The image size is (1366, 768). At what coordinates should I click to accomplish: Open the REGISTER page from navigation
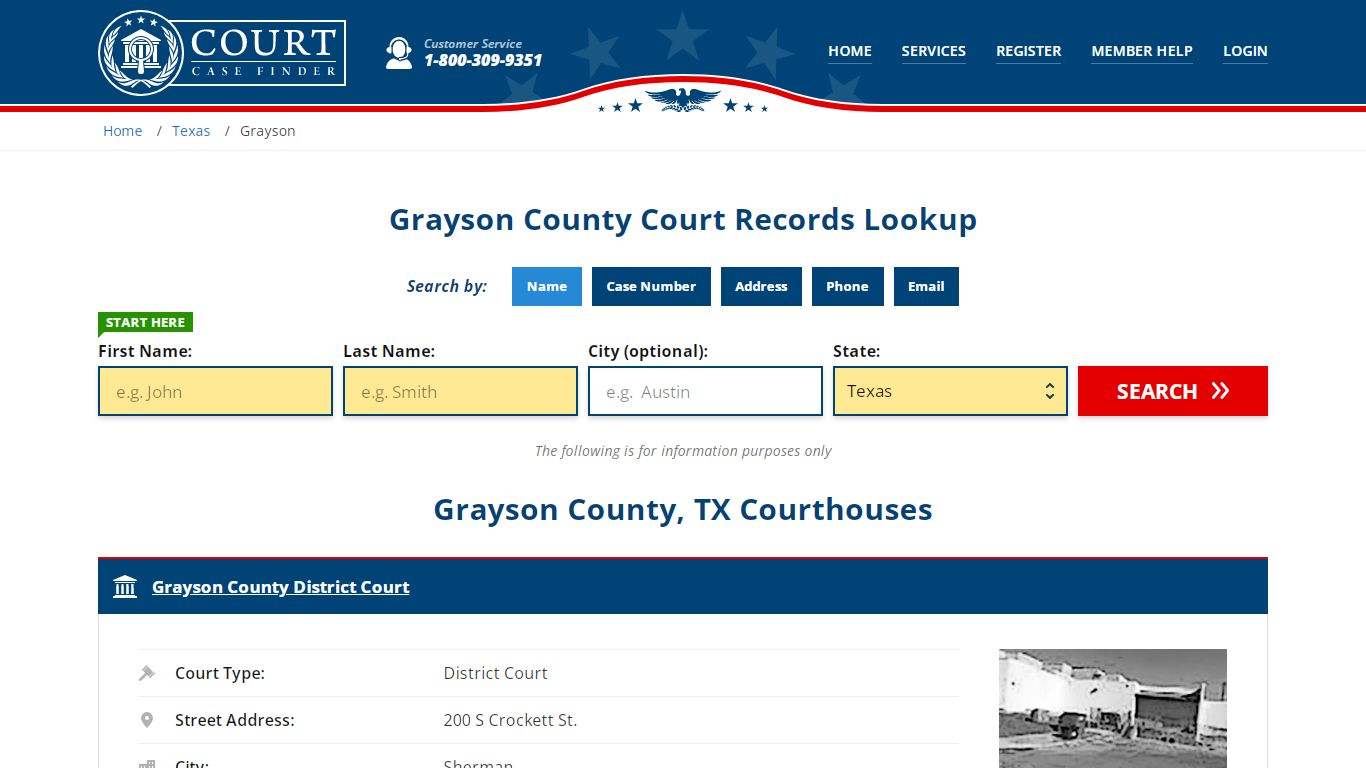point(1029,51)
